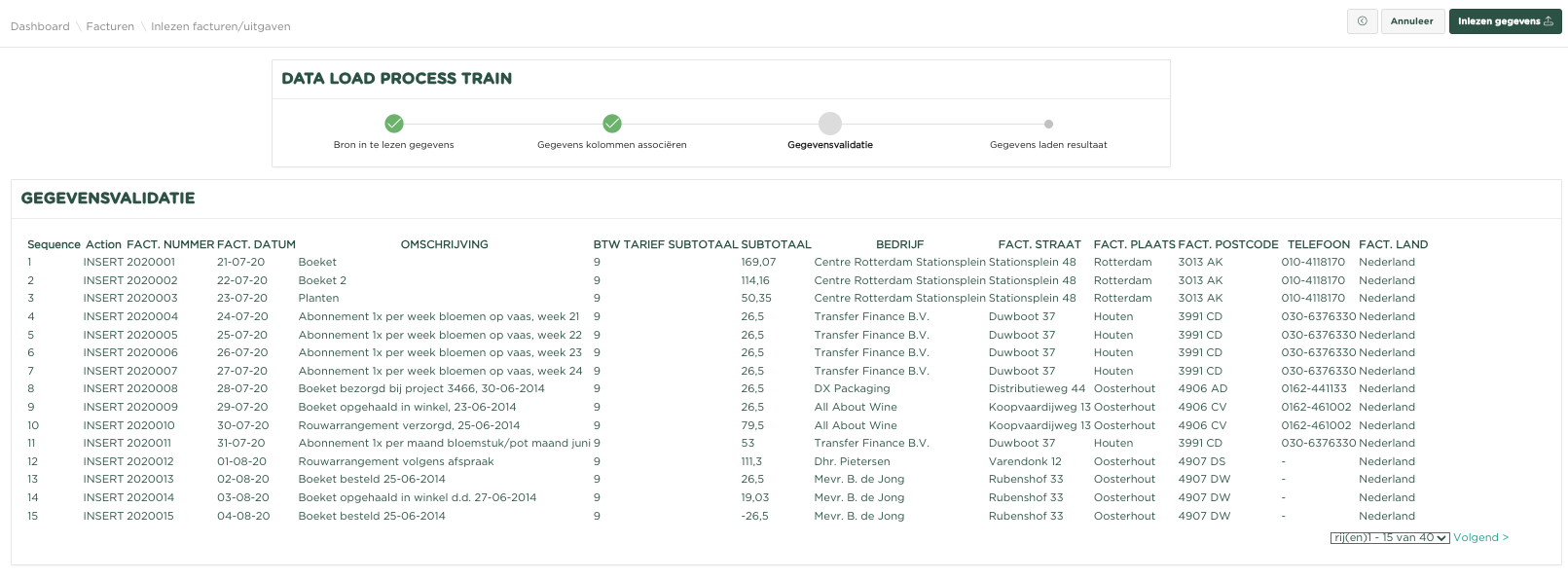Screen dimensions: 1568x580
Task: Click company cell 'DX Packaging'
Action: (852, 388)
